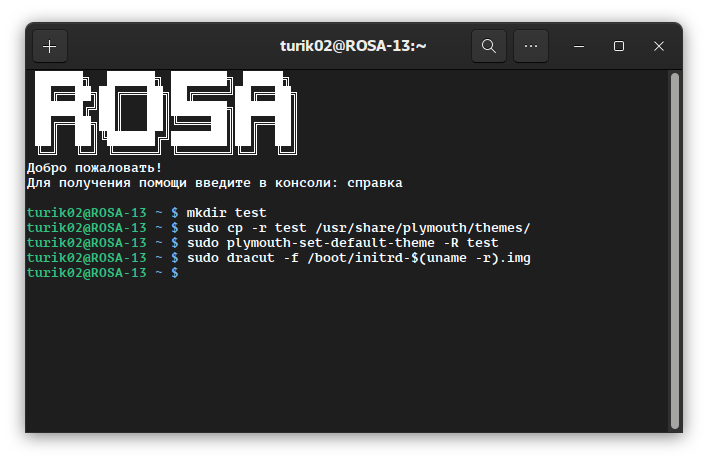Click the terminal vertical scrollbar
This screenshot has height=461, width=708.
coord(675,251)
